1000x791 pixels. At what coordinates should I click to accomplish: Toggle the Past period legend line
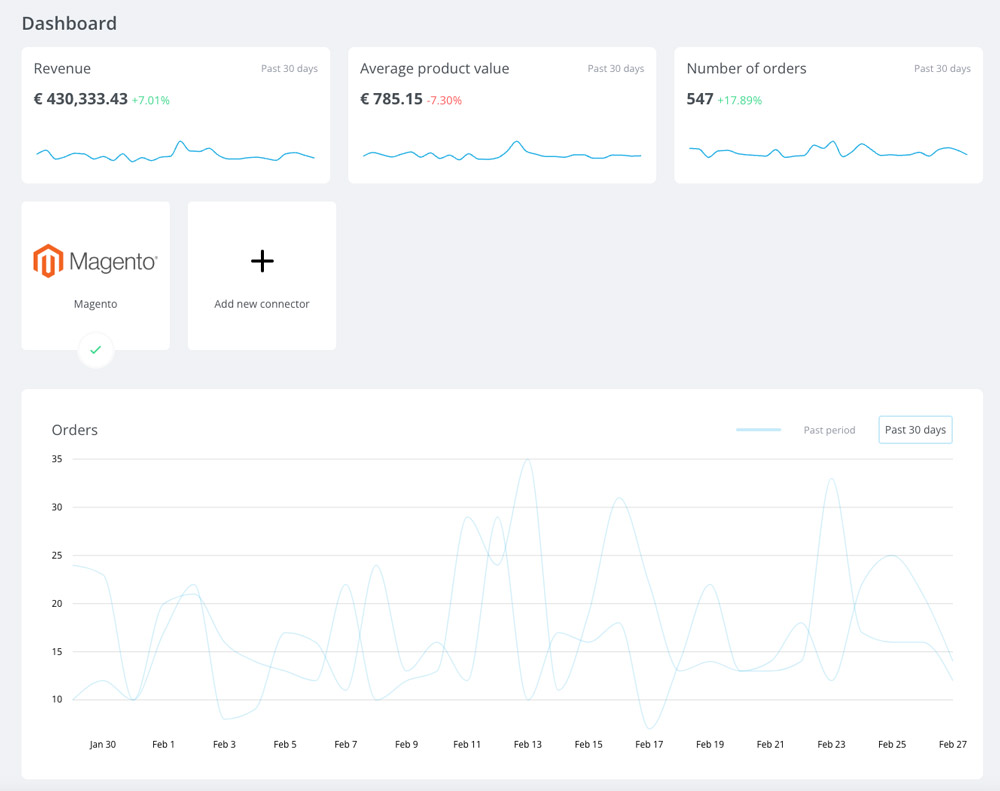[x=758, y=430]
